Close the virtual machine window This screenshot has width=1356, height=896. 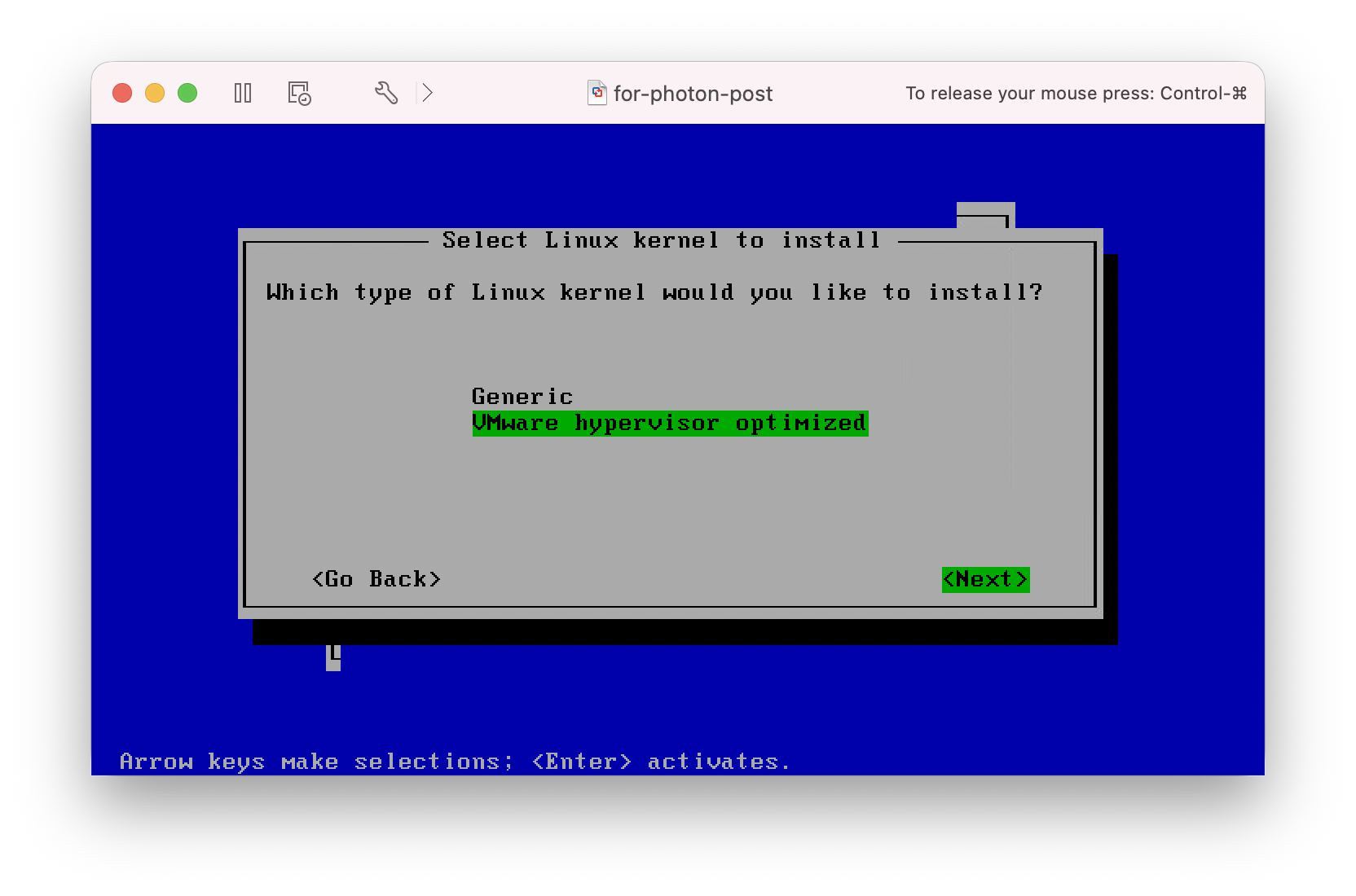[122, 93]
